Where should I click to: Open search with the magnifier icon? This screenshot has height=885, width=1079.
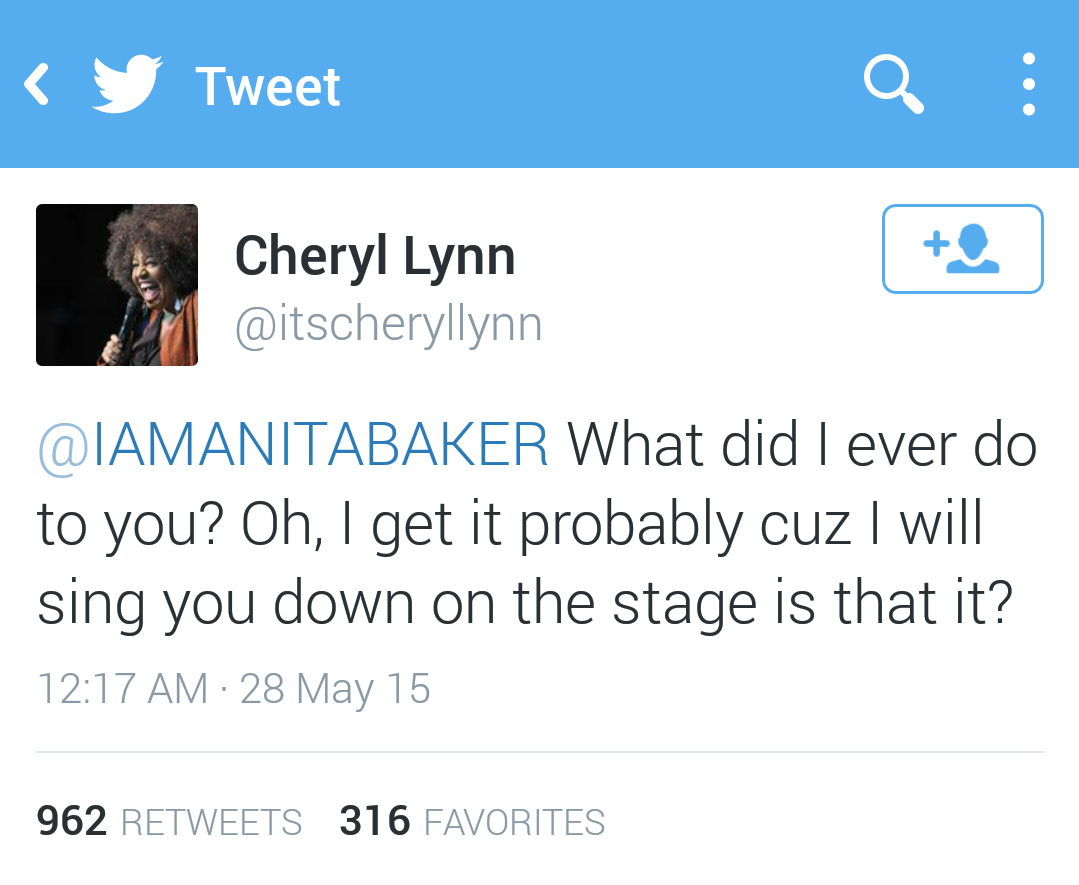coord(893,84)
